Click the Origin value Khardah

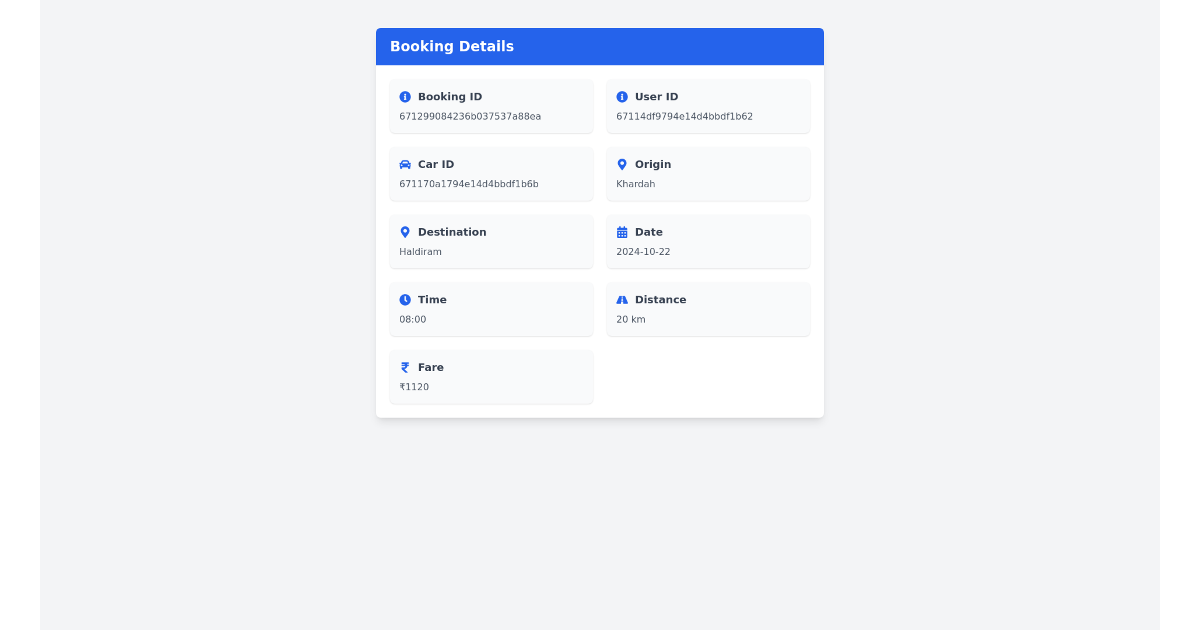tap(636, 183)
